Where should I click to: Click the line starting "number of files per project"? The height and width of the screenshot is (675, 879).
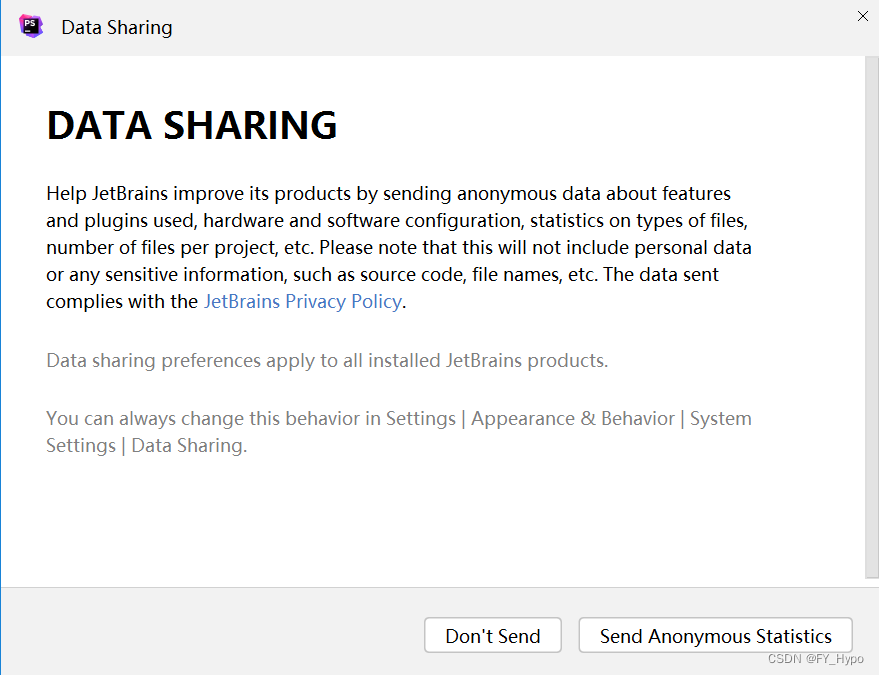click(x=399, y=247)
